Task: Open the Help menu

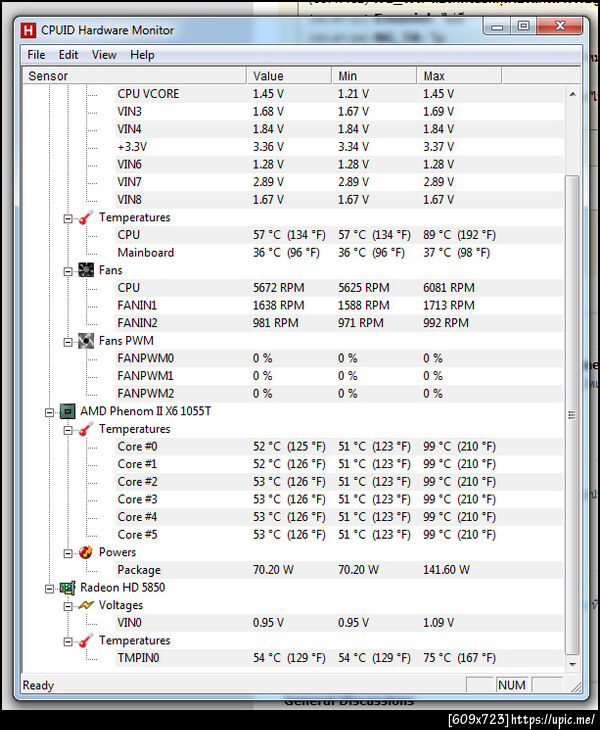Action: (x=142, y=55)
